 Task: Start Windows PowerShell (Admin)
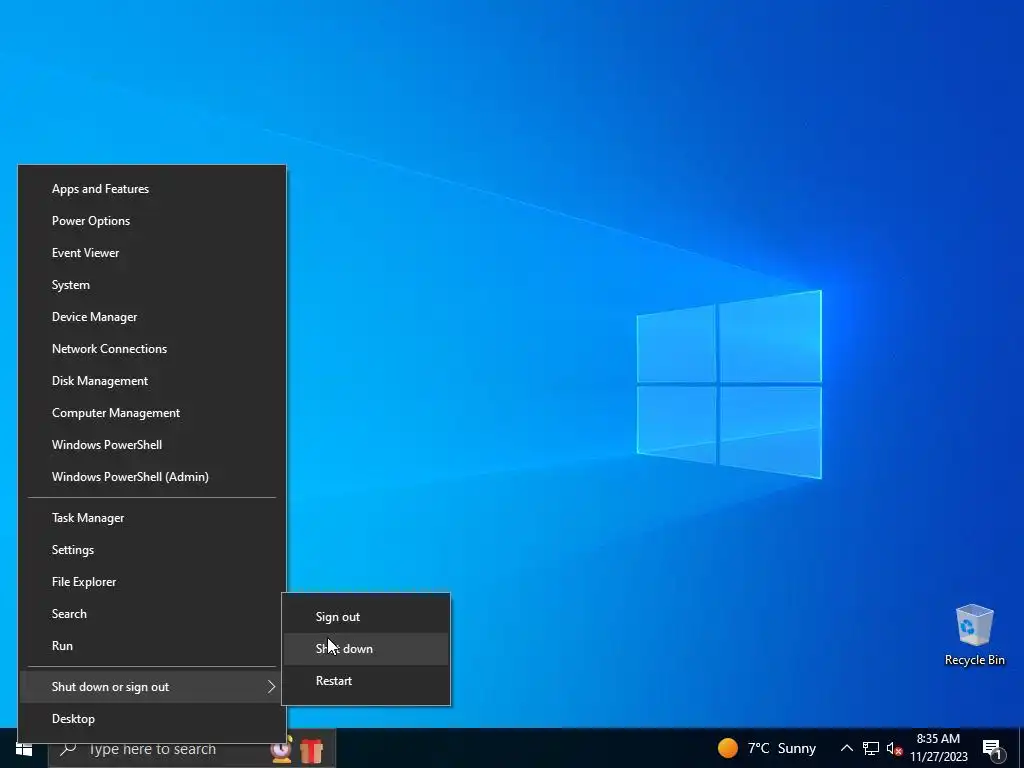[x=152, y=477]
